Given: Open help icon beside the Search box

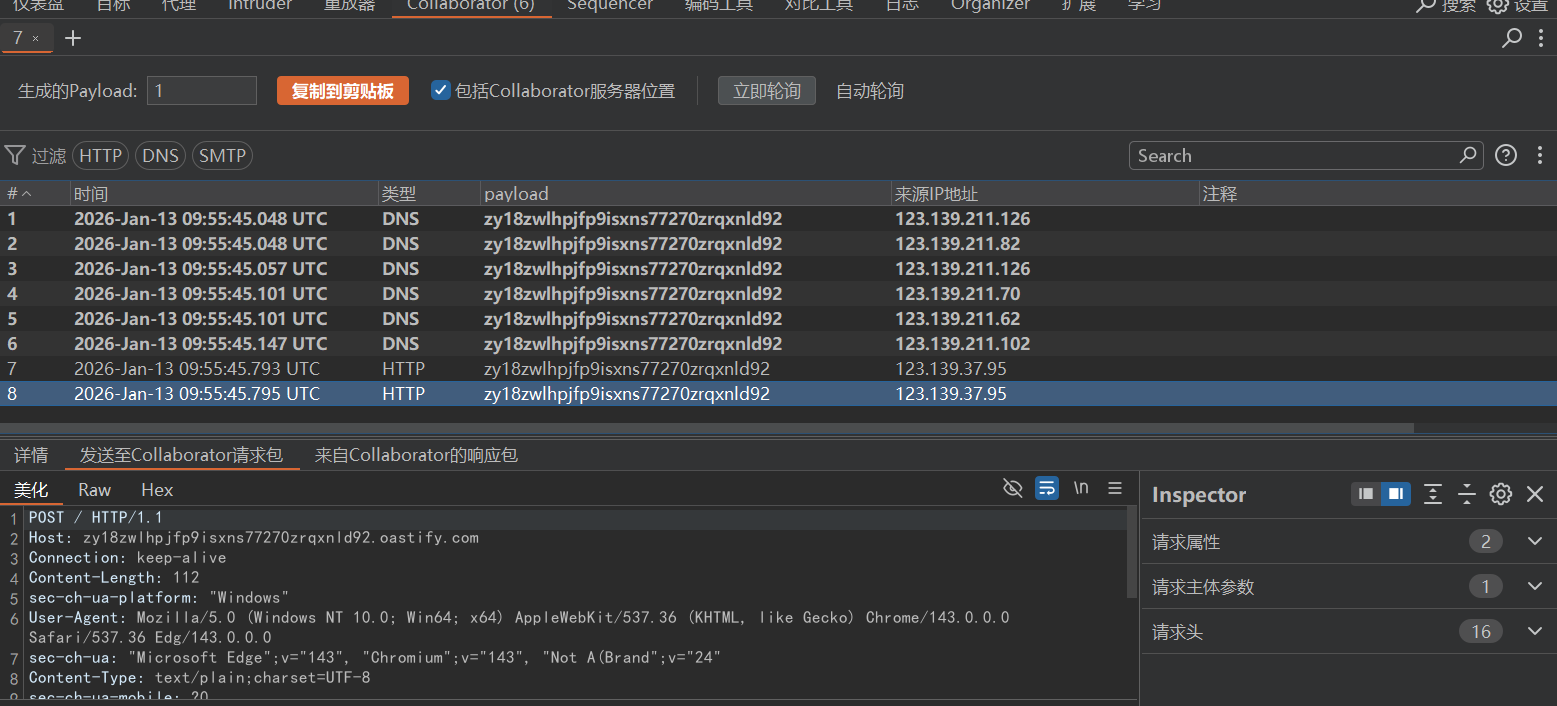Looking at the screenshot, I should pyautogui.click(x=1506, y=155).
